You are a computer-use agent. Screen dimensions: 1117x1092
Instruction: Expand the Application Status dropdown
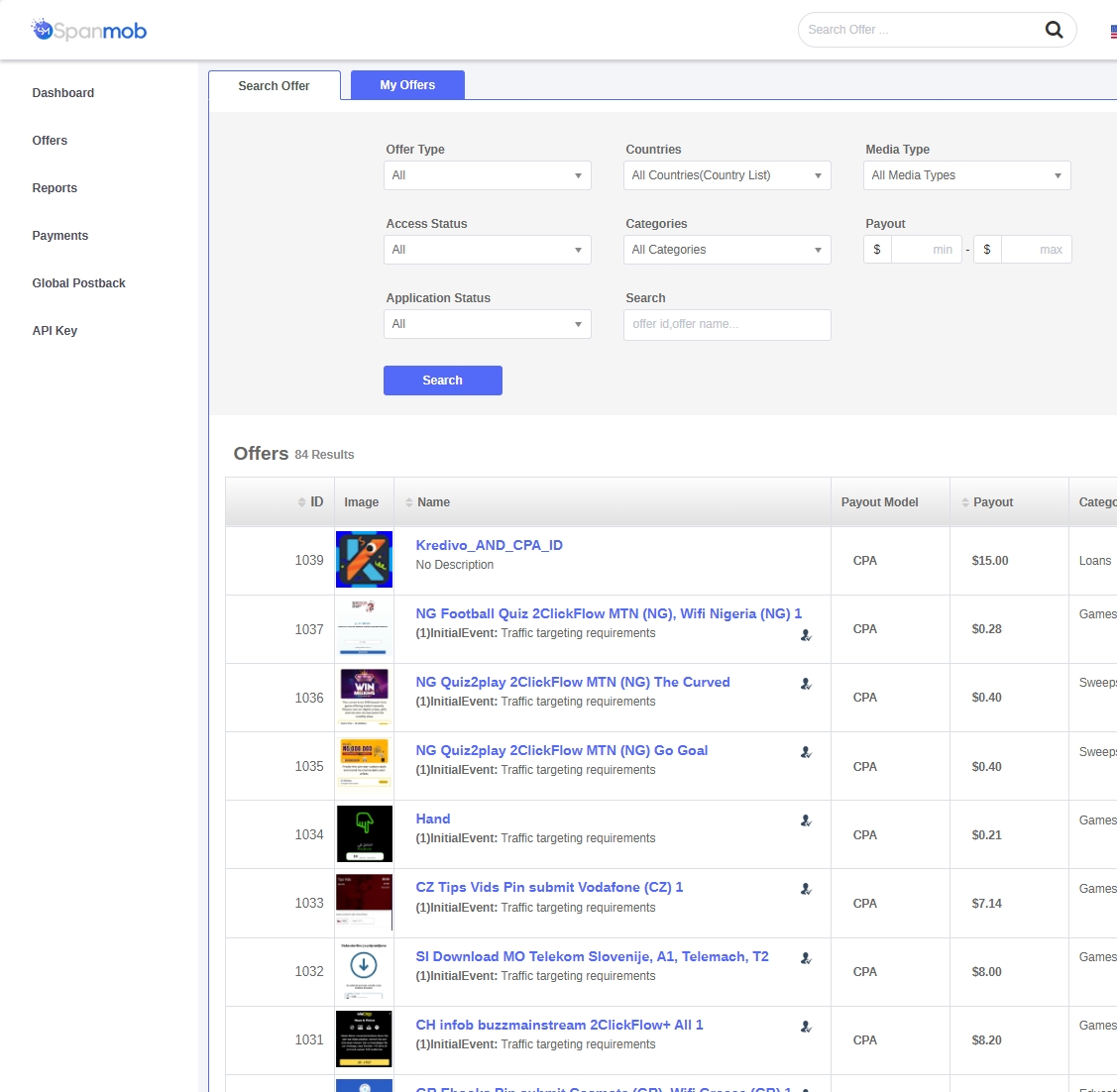coord(488,324)
